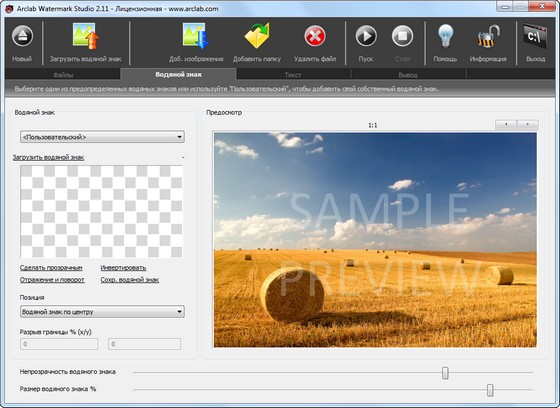Click the Сделать прозрачным link
The height and width of the screenshot is (408, 560).
pos(51,268)
